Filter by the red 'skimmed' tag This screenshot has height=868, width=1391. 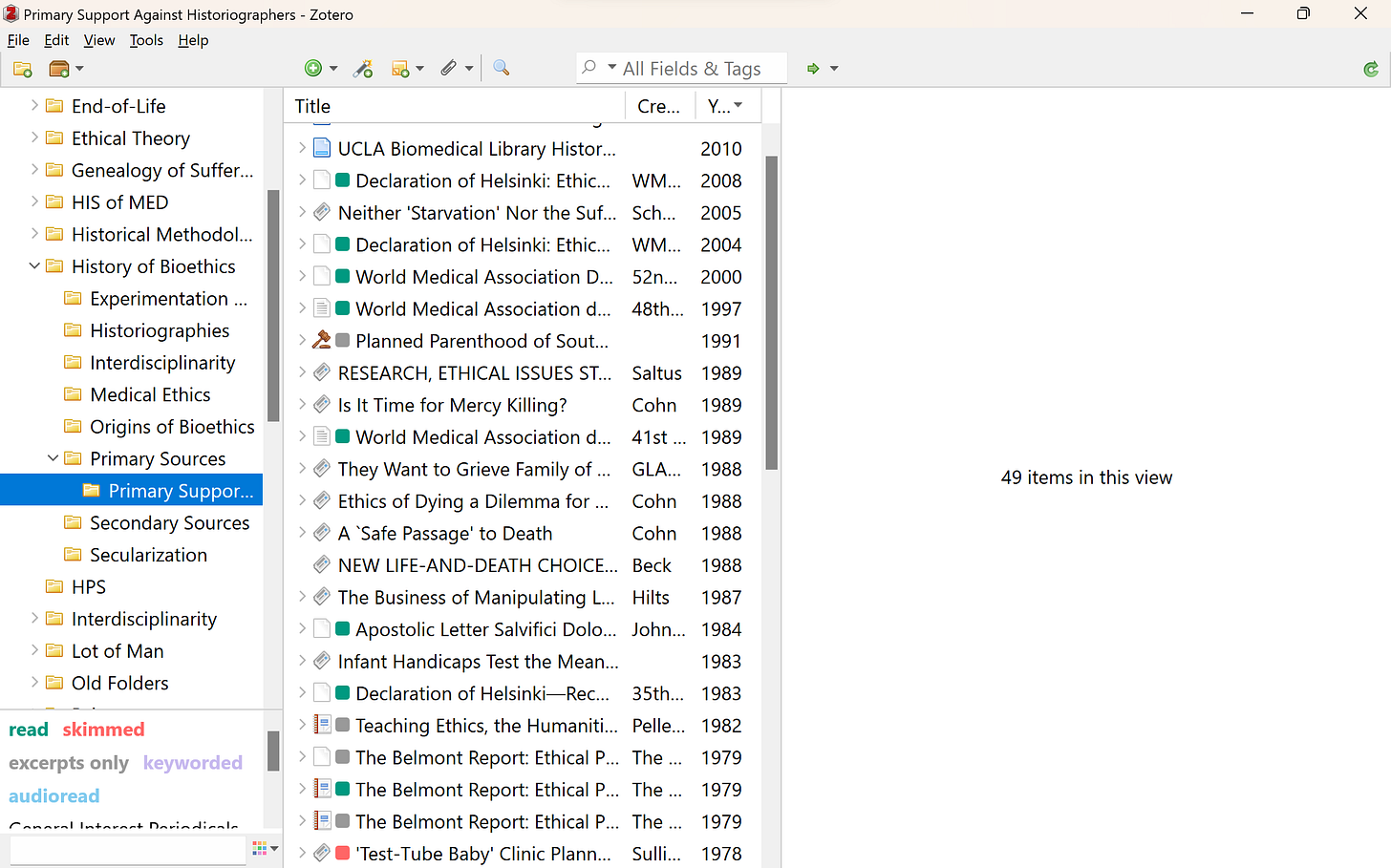click(x=103, y=730)
